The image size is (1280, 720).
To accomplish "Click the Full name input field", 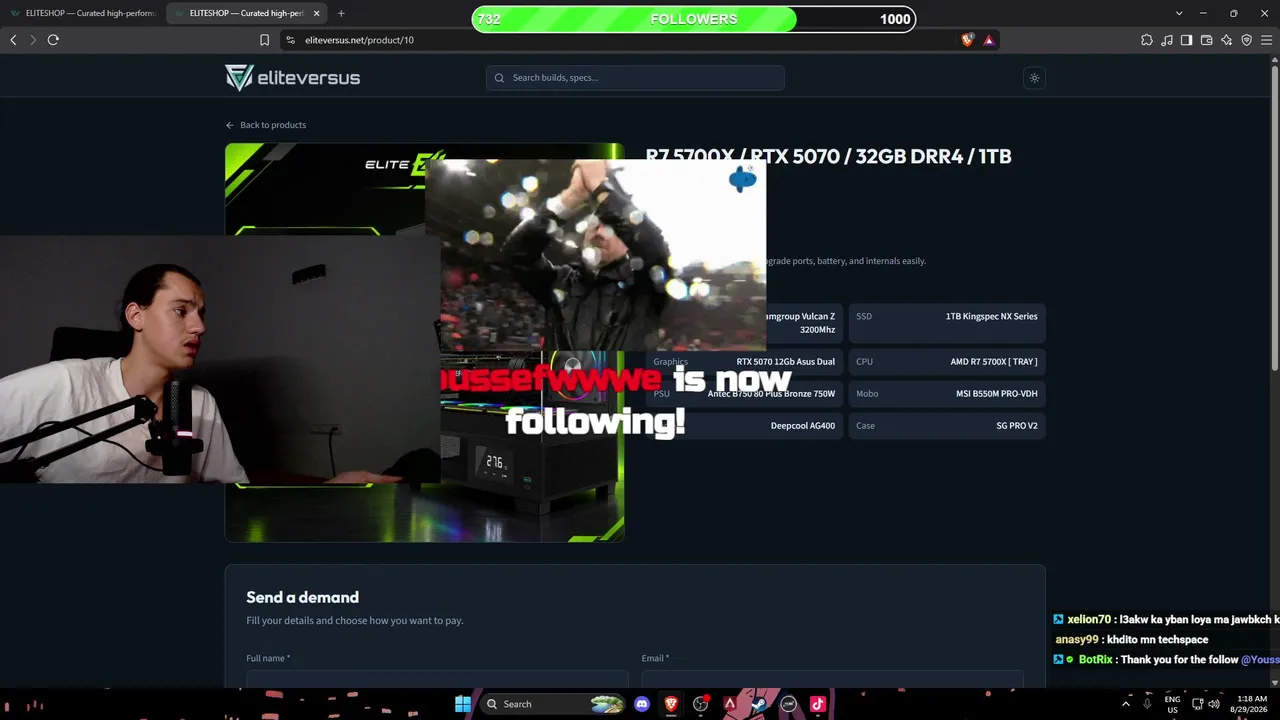I will [x=437, y=679].
